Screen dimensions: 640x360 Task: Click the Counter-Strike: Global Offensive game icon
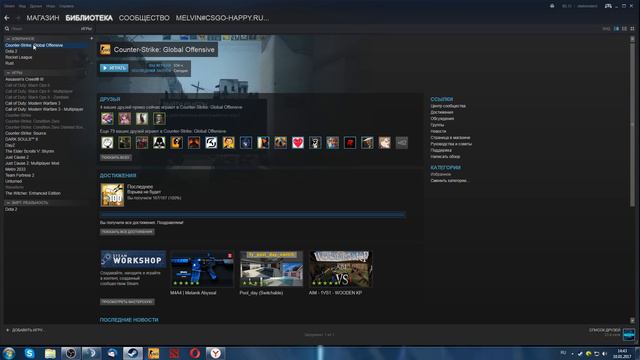(x=105, y=49)
